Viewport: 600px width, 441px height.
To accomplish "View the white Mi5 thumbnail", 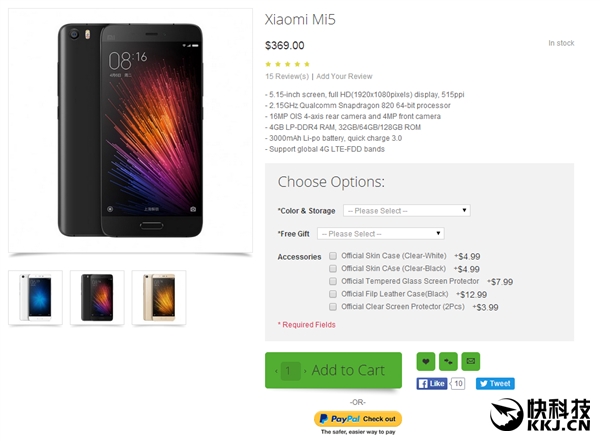I will pyautogui.click(x=36, y=297).
